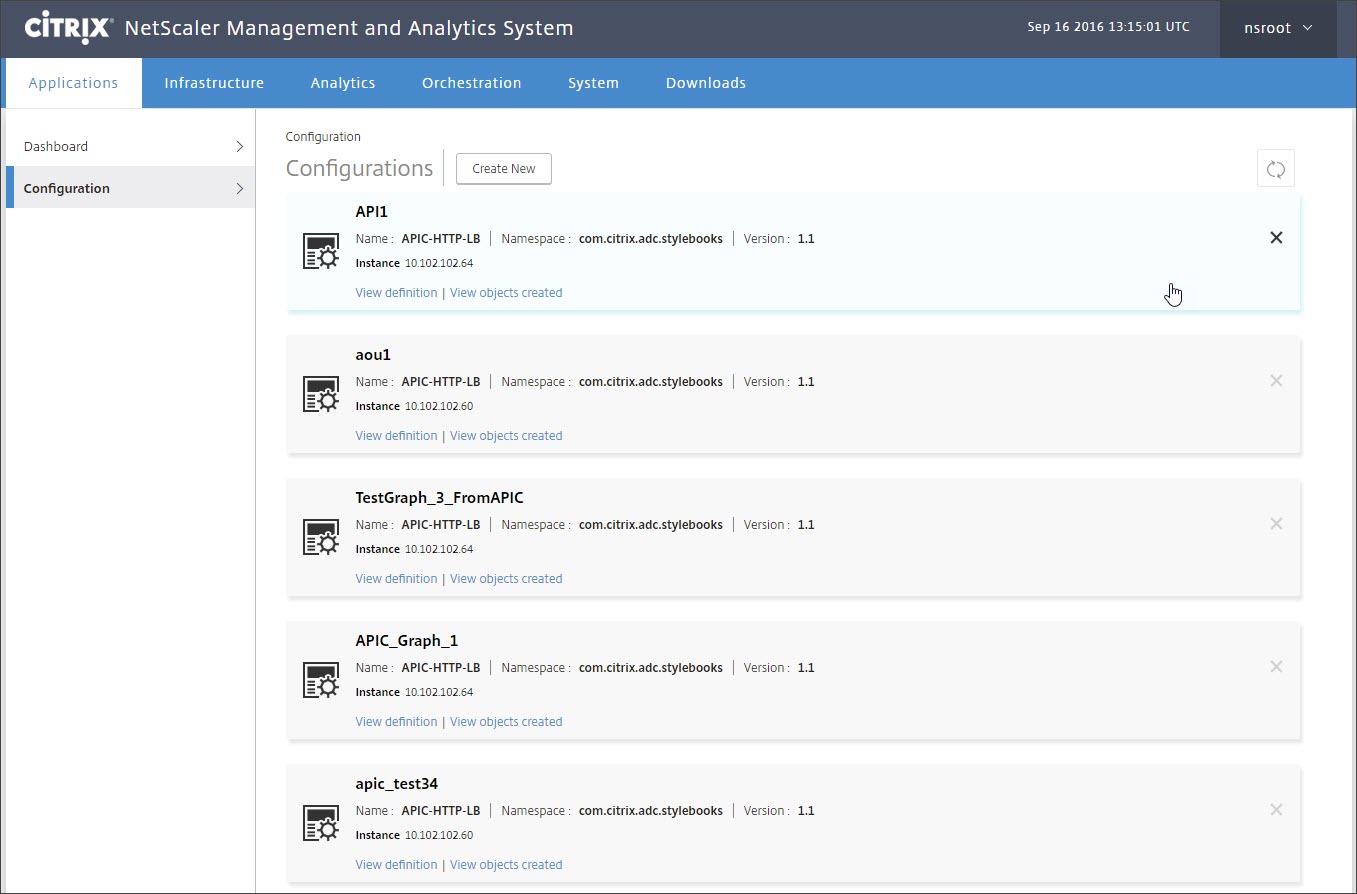Open the nsroot user dropdown
The width and height of the screenshot is (1357, 894).
pyautogui.click(x=1278, y=28)
